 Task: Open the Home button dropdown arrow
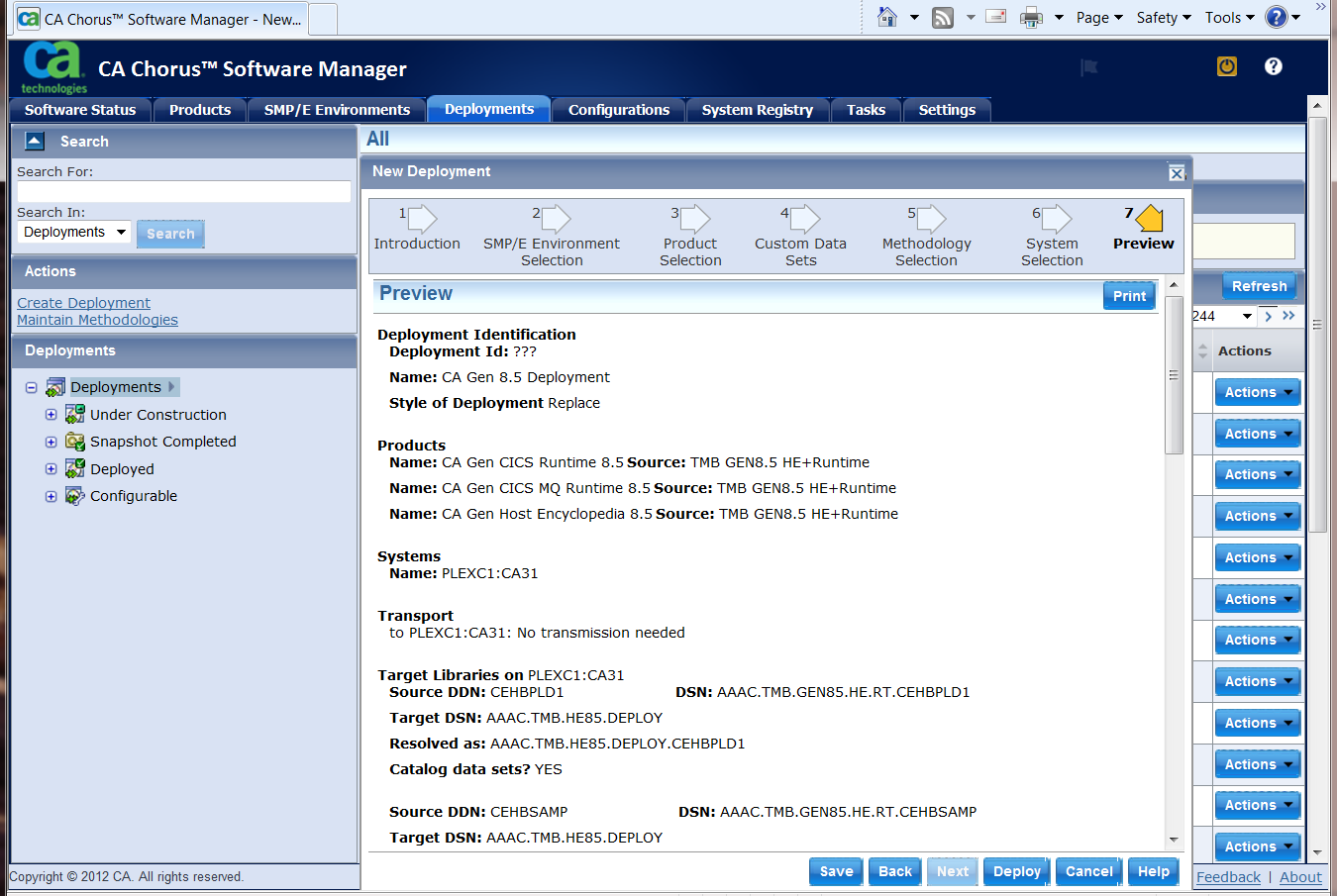coord(914,17)
